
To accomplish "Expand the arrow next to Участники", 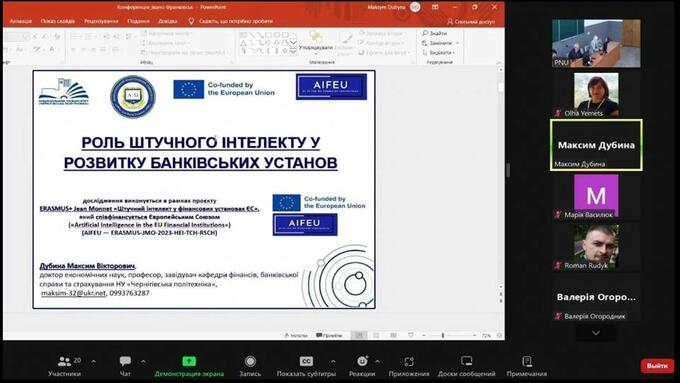I will (94, 361).
